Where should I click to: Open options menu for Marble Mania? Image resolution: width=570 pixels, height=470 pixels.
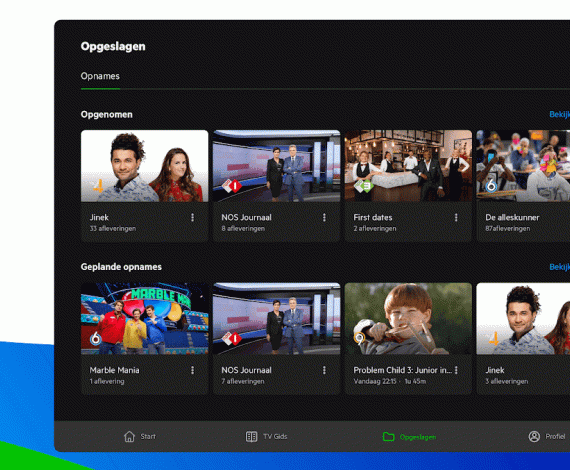[192, 370]
